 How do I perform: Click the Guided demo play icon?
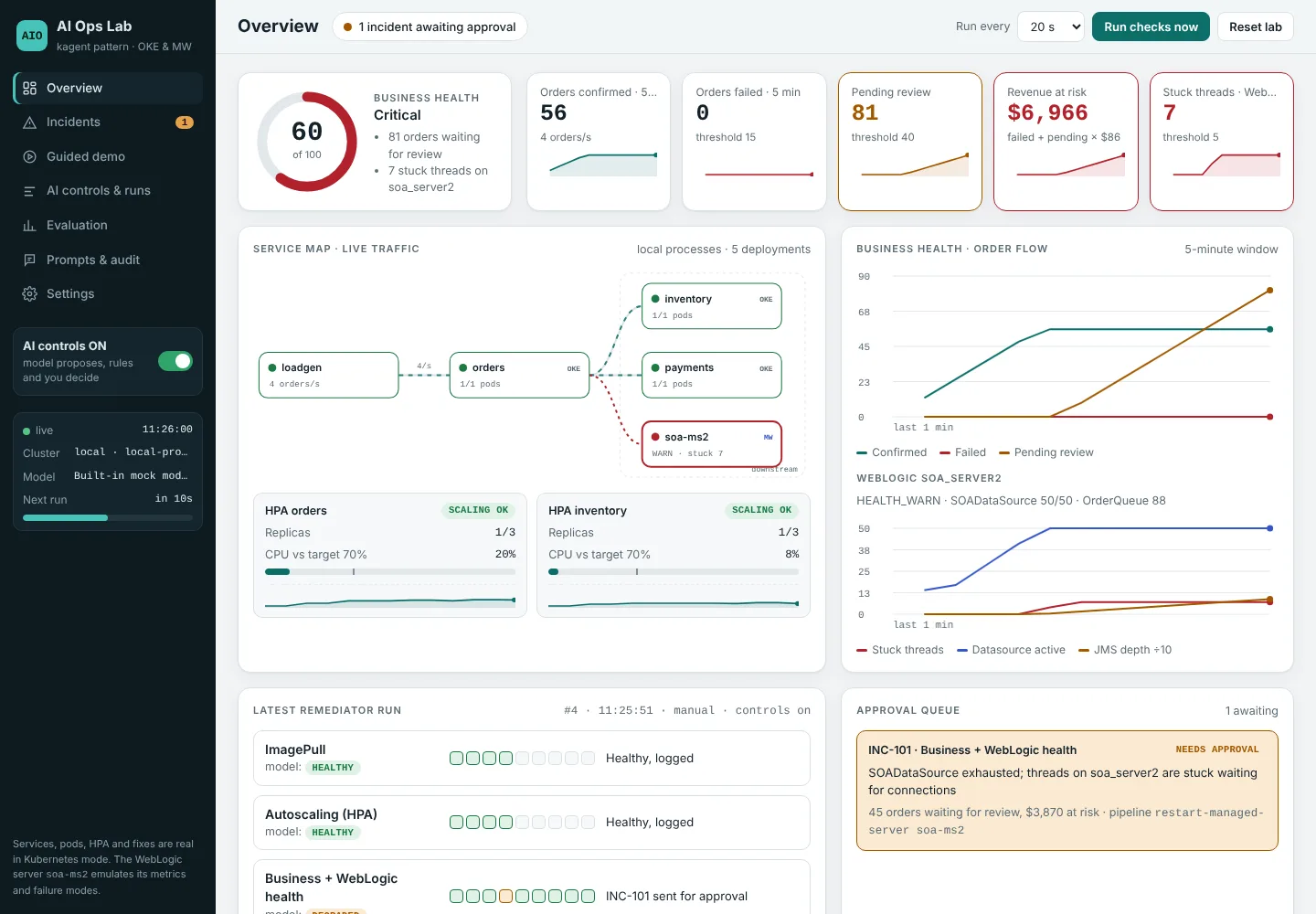click(x=30, y=157)
